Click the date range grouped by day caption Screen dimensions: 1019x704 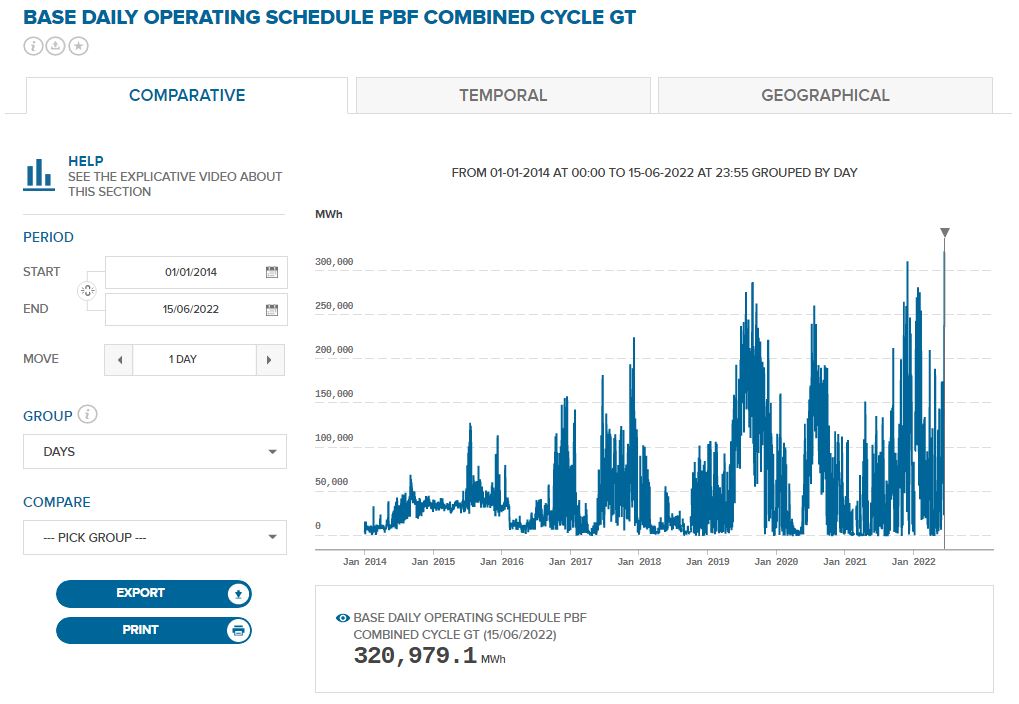pos(654,173)
